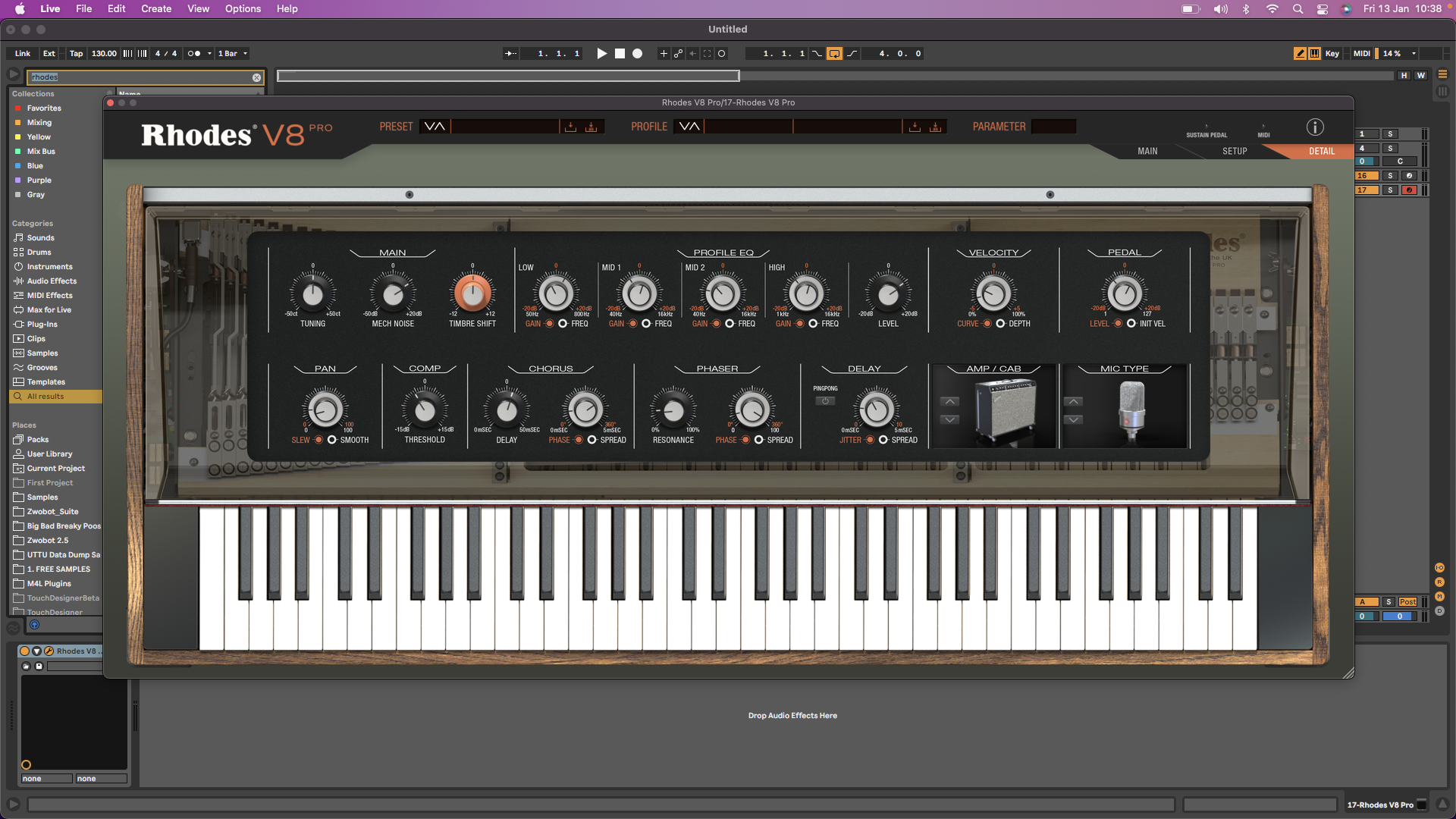Select Instruments category in browser
This screenshot has height=819, width=1456.
point(49,267)
